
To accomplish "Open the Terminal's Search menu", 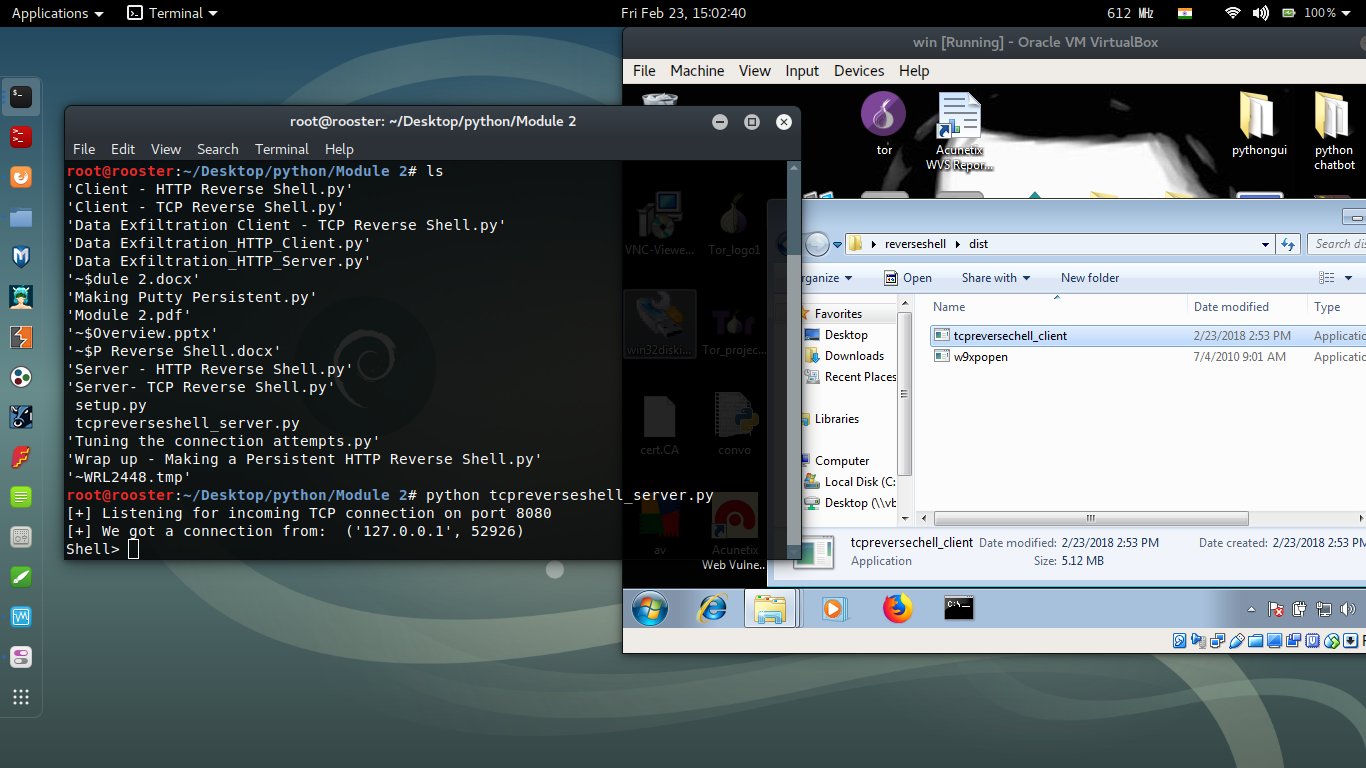I will (x=217, y=148).
